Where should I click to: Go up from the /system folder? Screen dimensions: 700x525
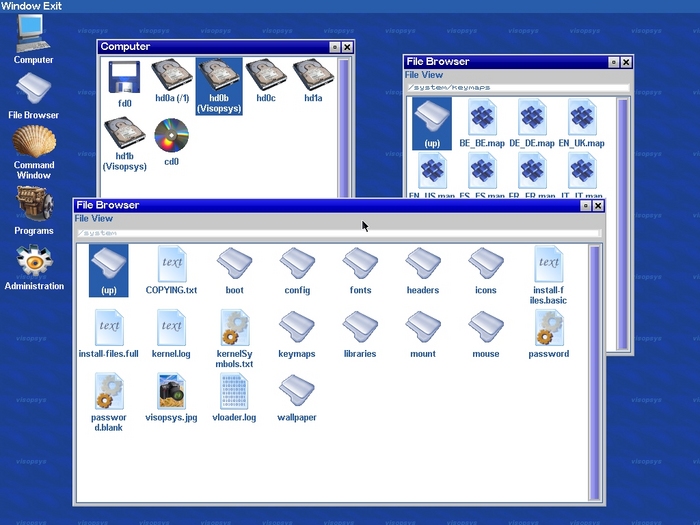109,265
